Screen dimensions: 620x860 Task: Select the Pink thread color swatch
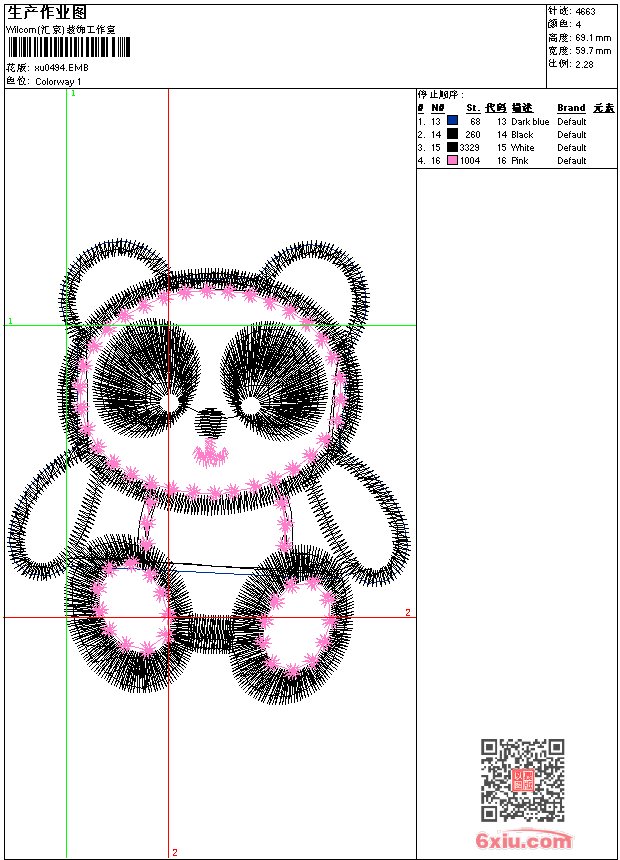coord(453,160)
